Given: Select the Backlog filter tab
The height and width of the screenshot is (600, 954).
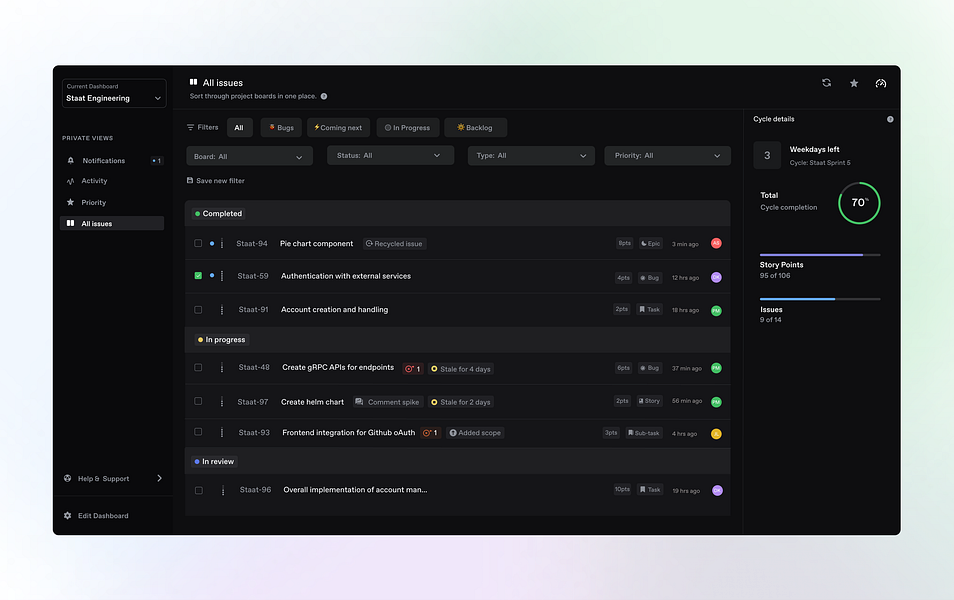Looking at the screenshot, I should (475, 128).
